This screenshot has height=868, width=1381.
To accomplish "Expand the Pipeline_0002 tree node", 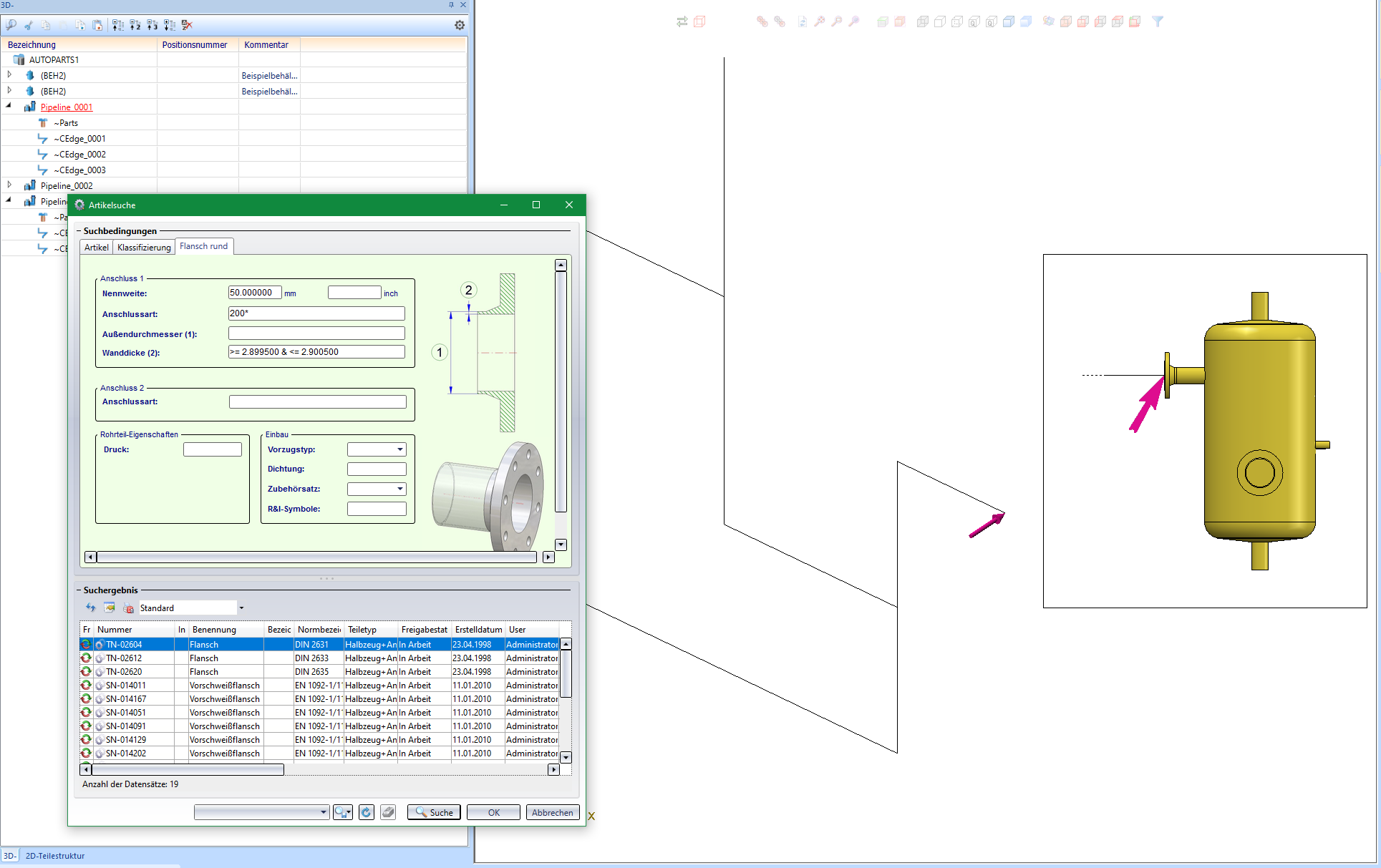I will tap(9, 185).
